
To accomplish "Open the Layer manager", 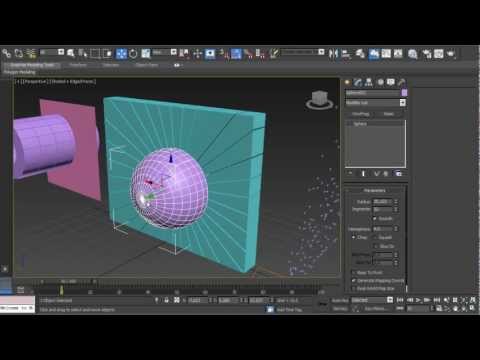I will [360, 53].
